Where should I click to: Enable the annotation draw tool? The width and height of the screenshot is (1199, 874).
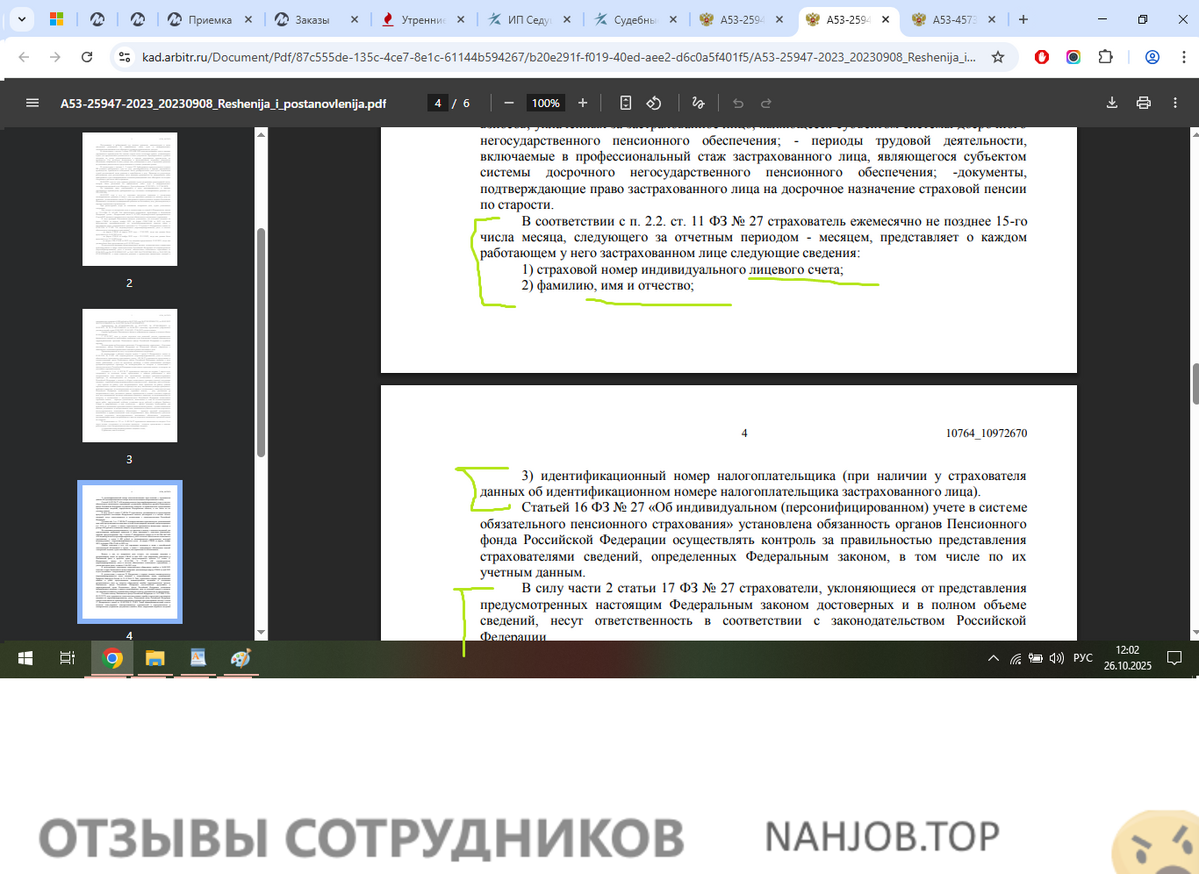click(x=698, y=103)
